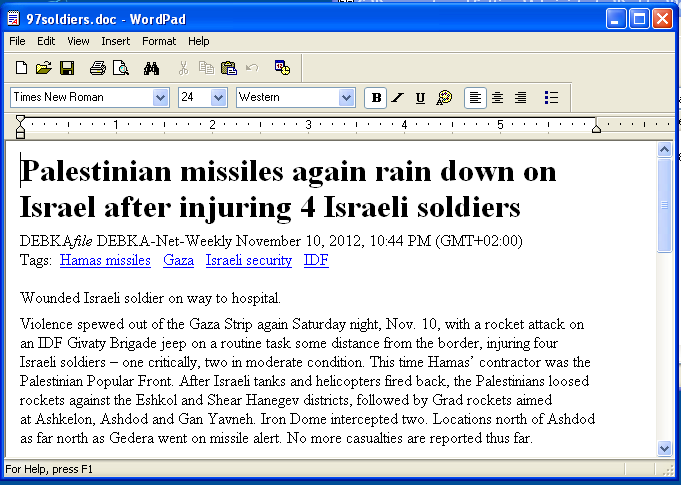The height and width of the screenshot is (485, 681).
Task: Click the scrollbar down arrow
Action: pos(664,448)
